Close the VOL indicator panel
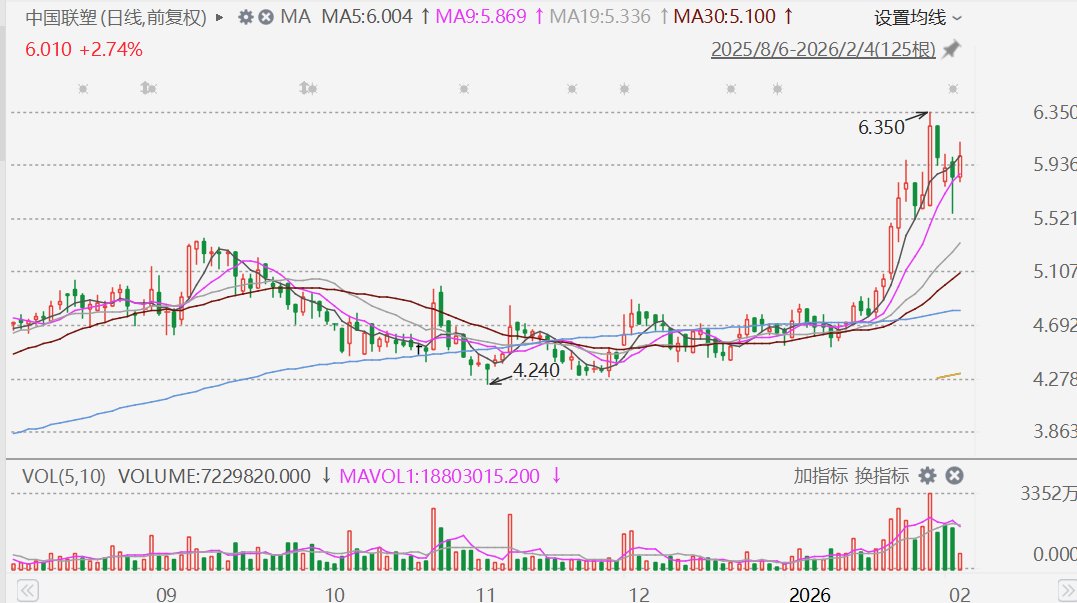This screenshot has width=1077, height=603. 954,475
